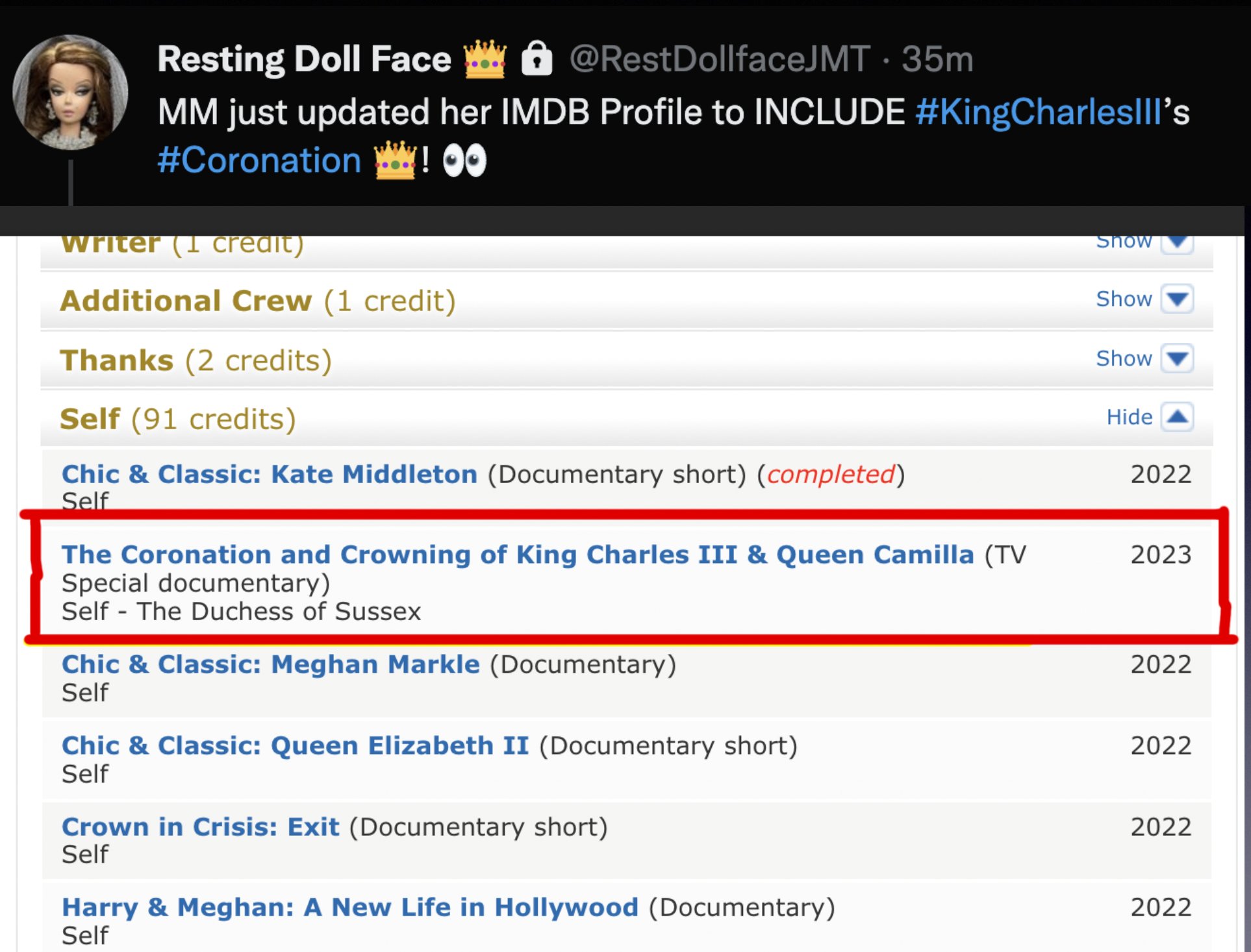Click the Additional Crew (1 credit) header
Screen dimensions: 1251x952
pyautogui.click(x=258, y=301)
